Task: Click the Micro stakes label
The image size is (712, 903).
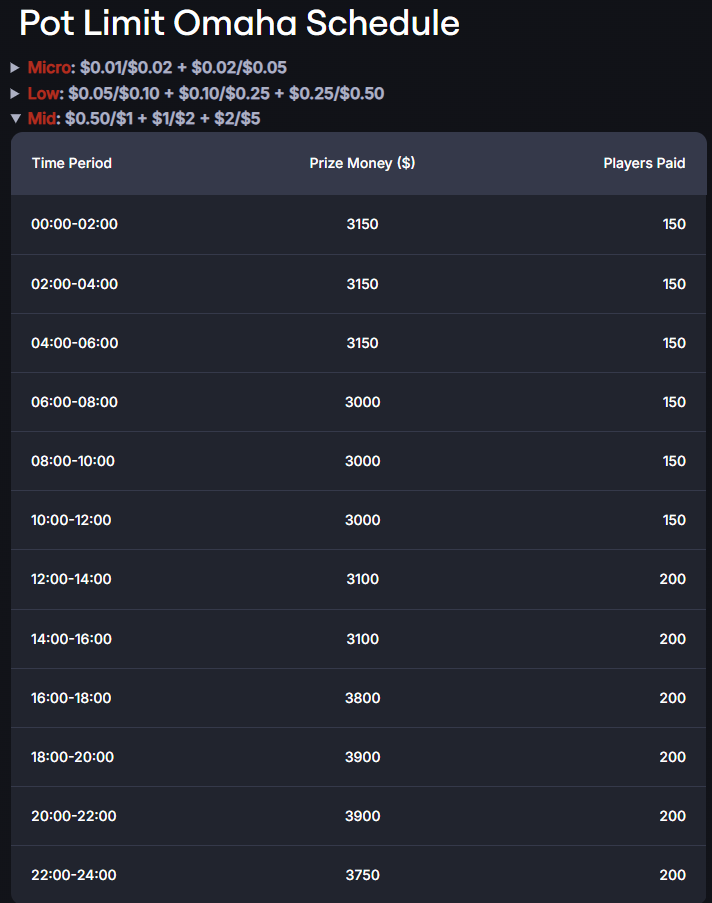Action: [x=49, y=67]
